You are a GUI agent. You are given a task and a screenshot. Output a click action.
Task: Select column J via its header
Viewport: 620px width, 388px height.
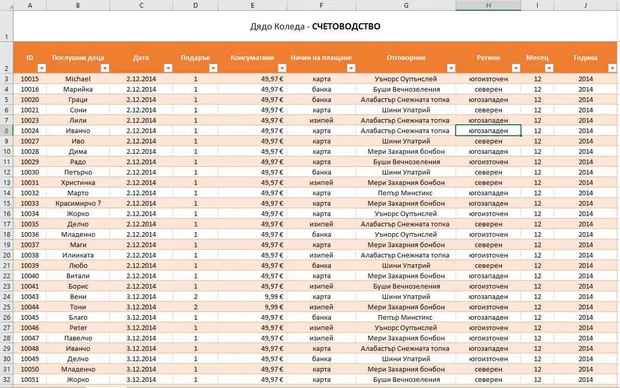pyautogui.click(x=586, y=5)
